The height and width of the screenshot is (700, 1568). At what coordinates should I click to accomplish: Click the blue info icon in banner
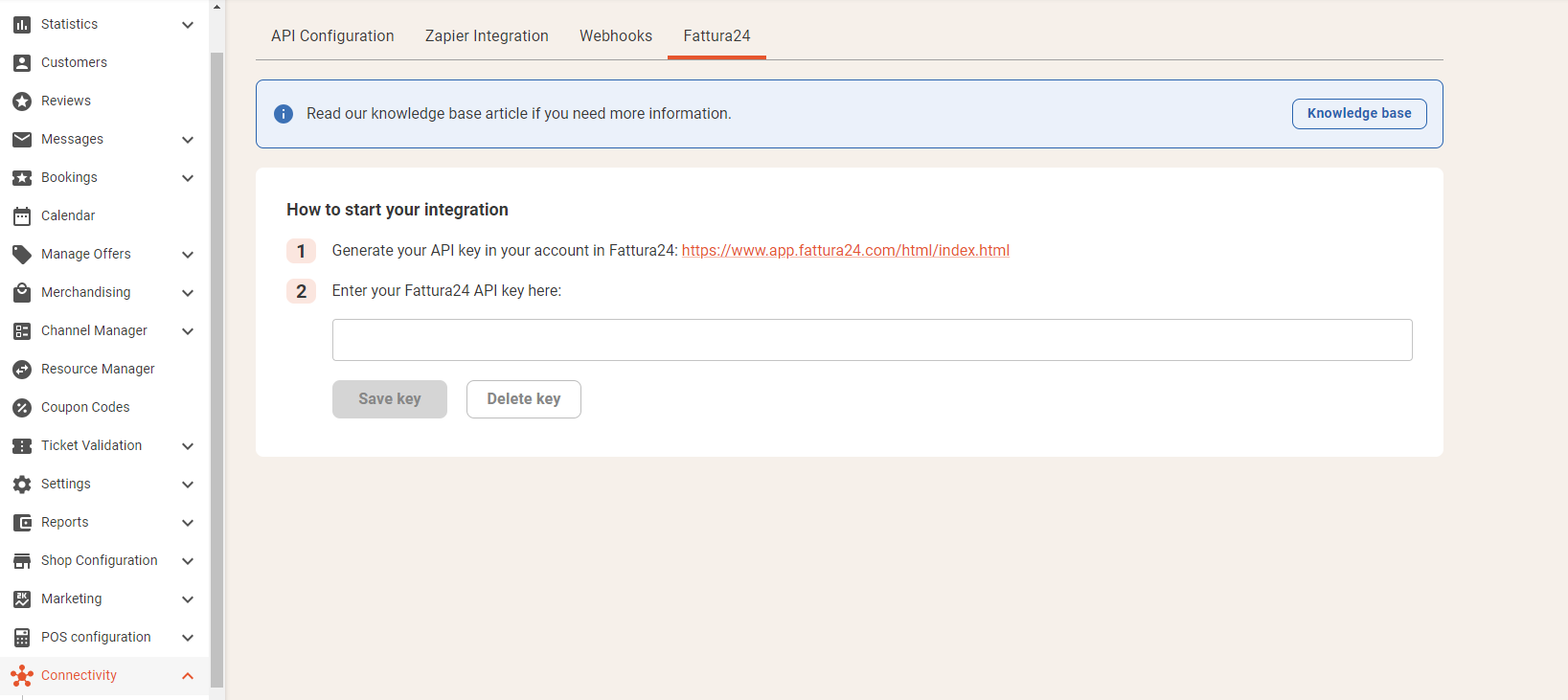pyautogui.click(x=284, y=114)
